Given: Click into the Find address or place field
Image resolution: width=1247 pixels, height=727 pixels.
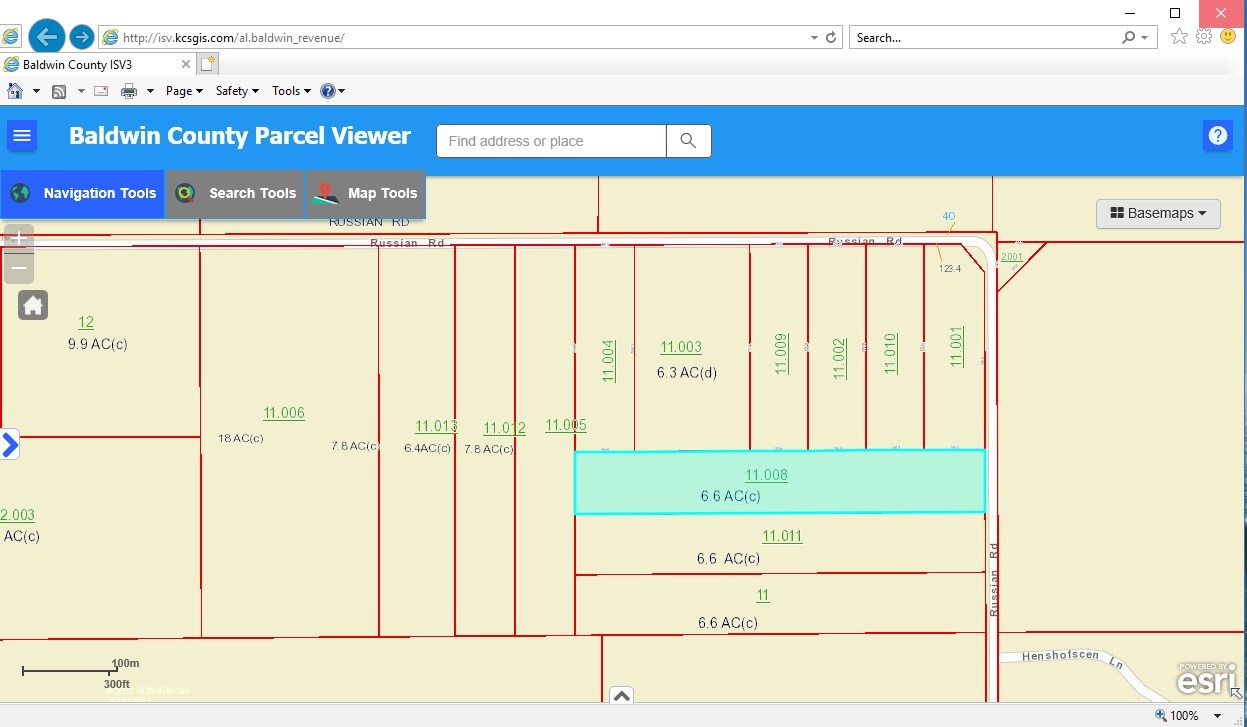Looking at the screenshot, I should coord(551,141).
